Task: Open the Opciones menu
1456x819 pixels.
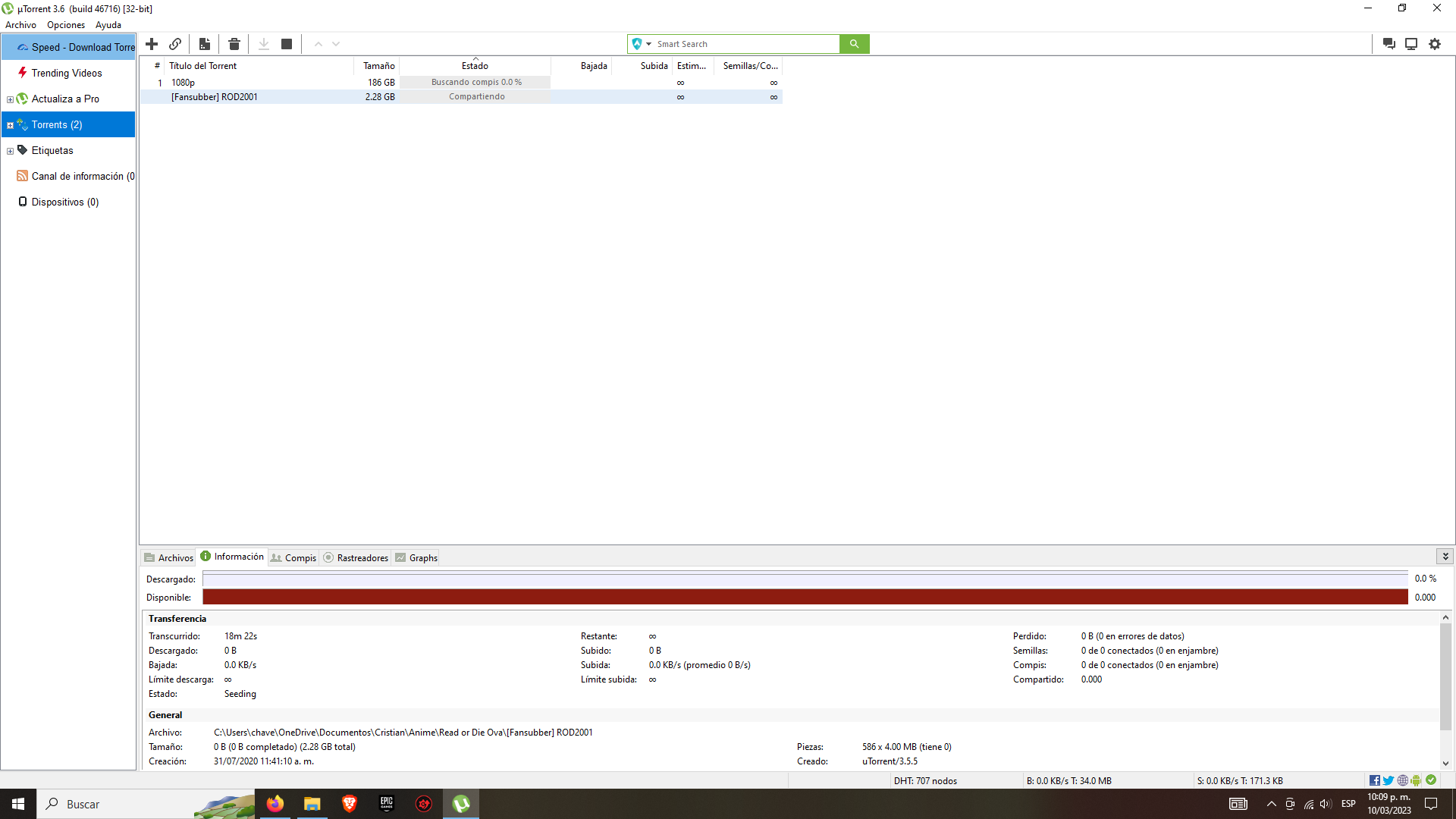Action: click(66, 25)
